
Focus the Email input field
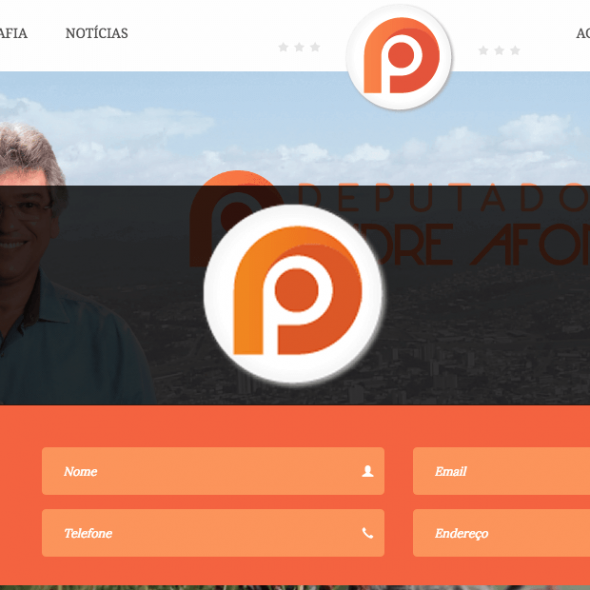click(x=502, y=471)
